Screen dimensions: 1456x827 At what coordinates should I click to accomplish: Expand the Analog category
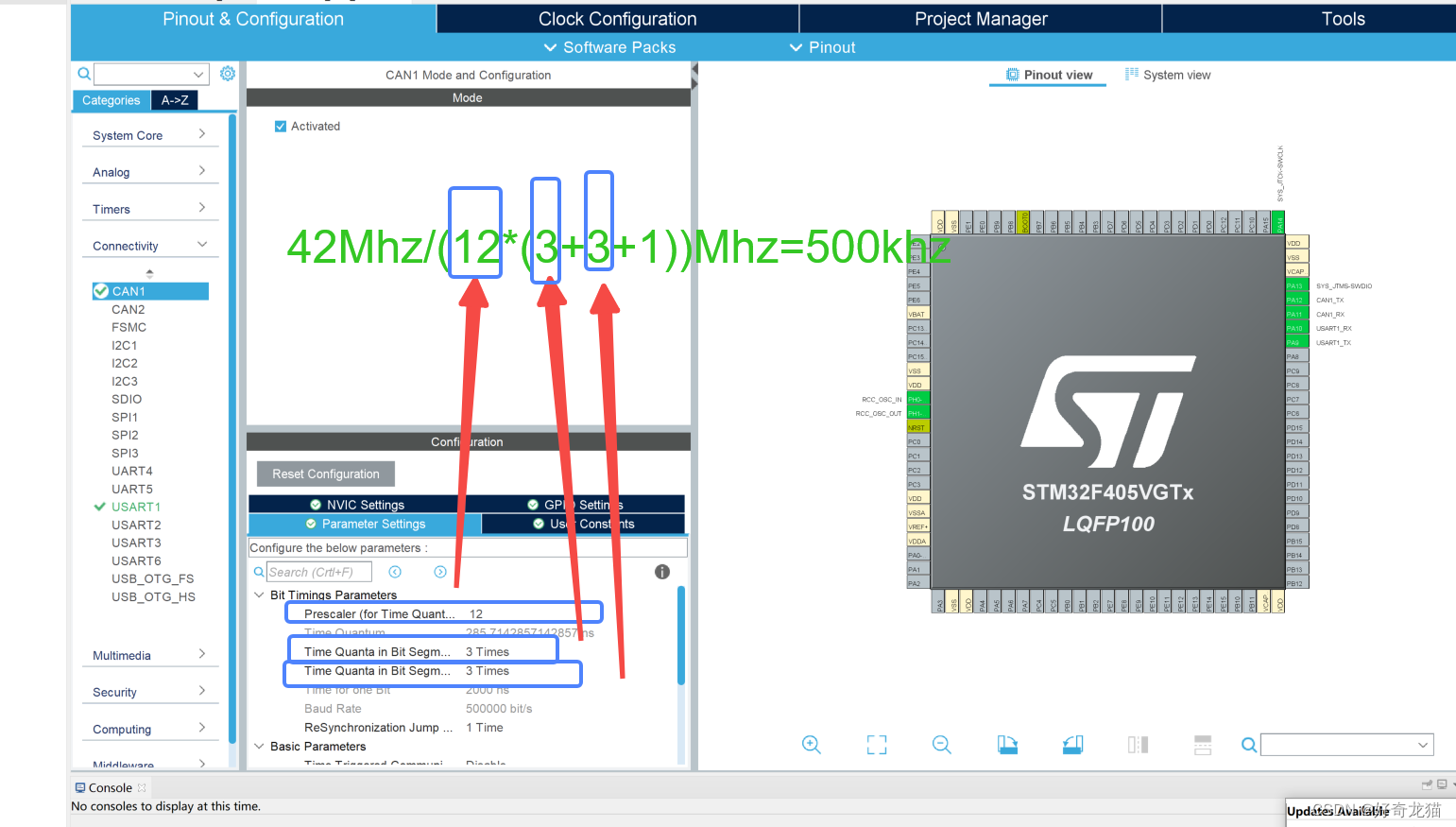tap(150, 172)
